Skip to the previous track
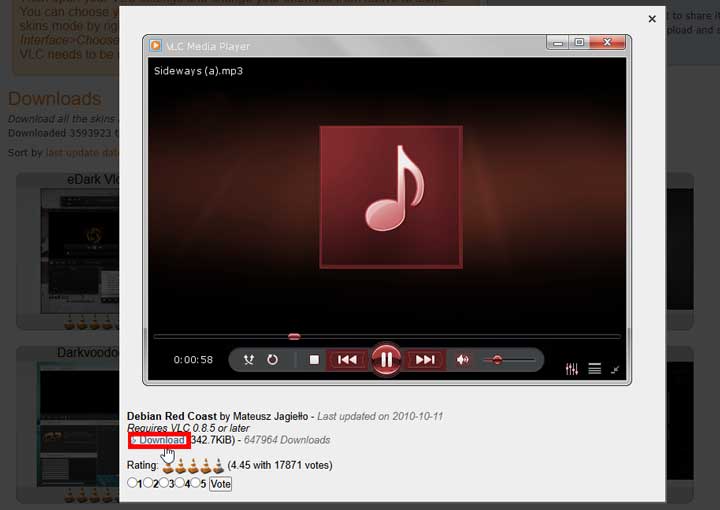720x510 pixels. point(347,359)
